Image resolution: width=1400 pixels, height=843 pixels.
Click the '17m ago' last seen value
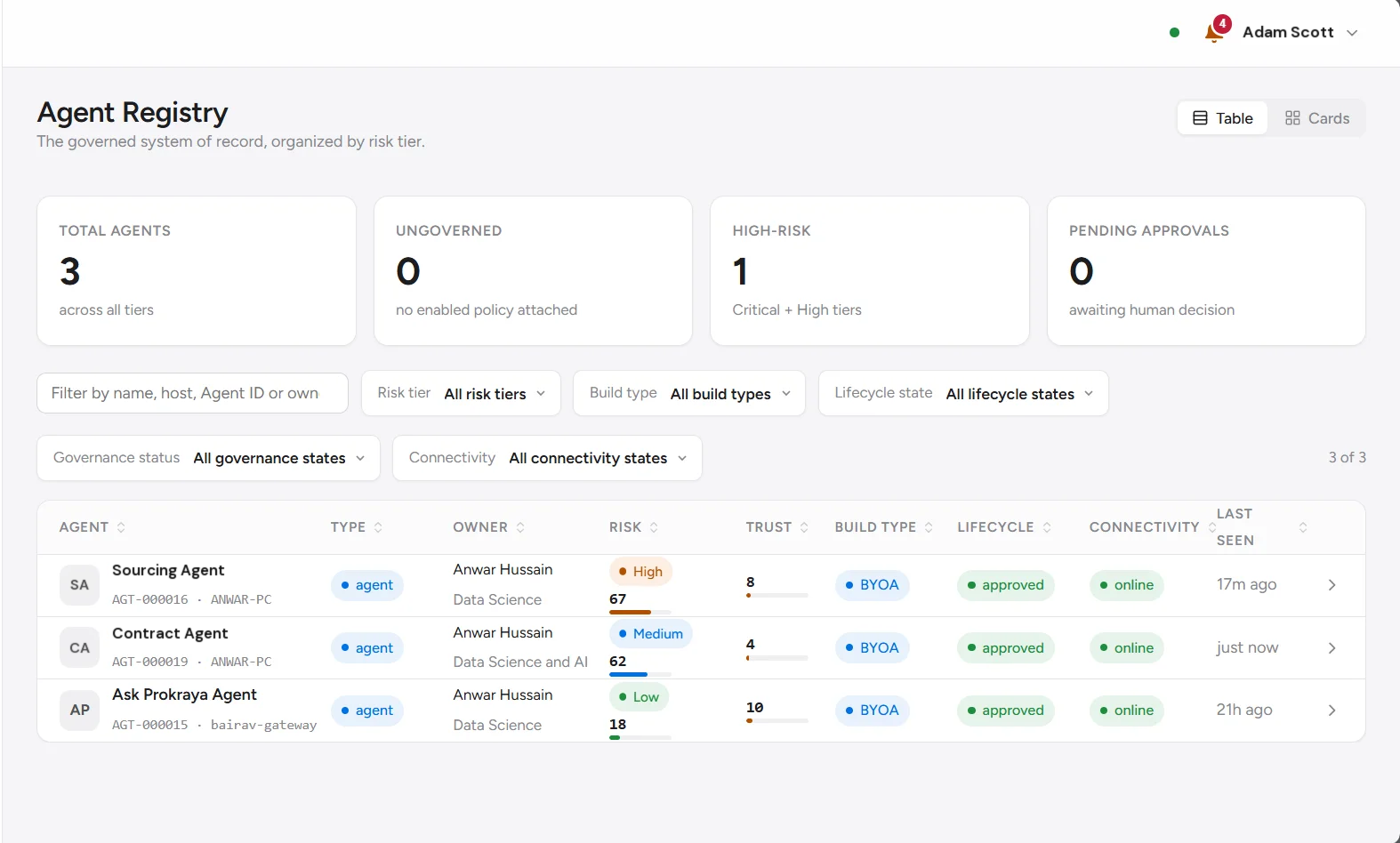click(x=1246, y=584)
